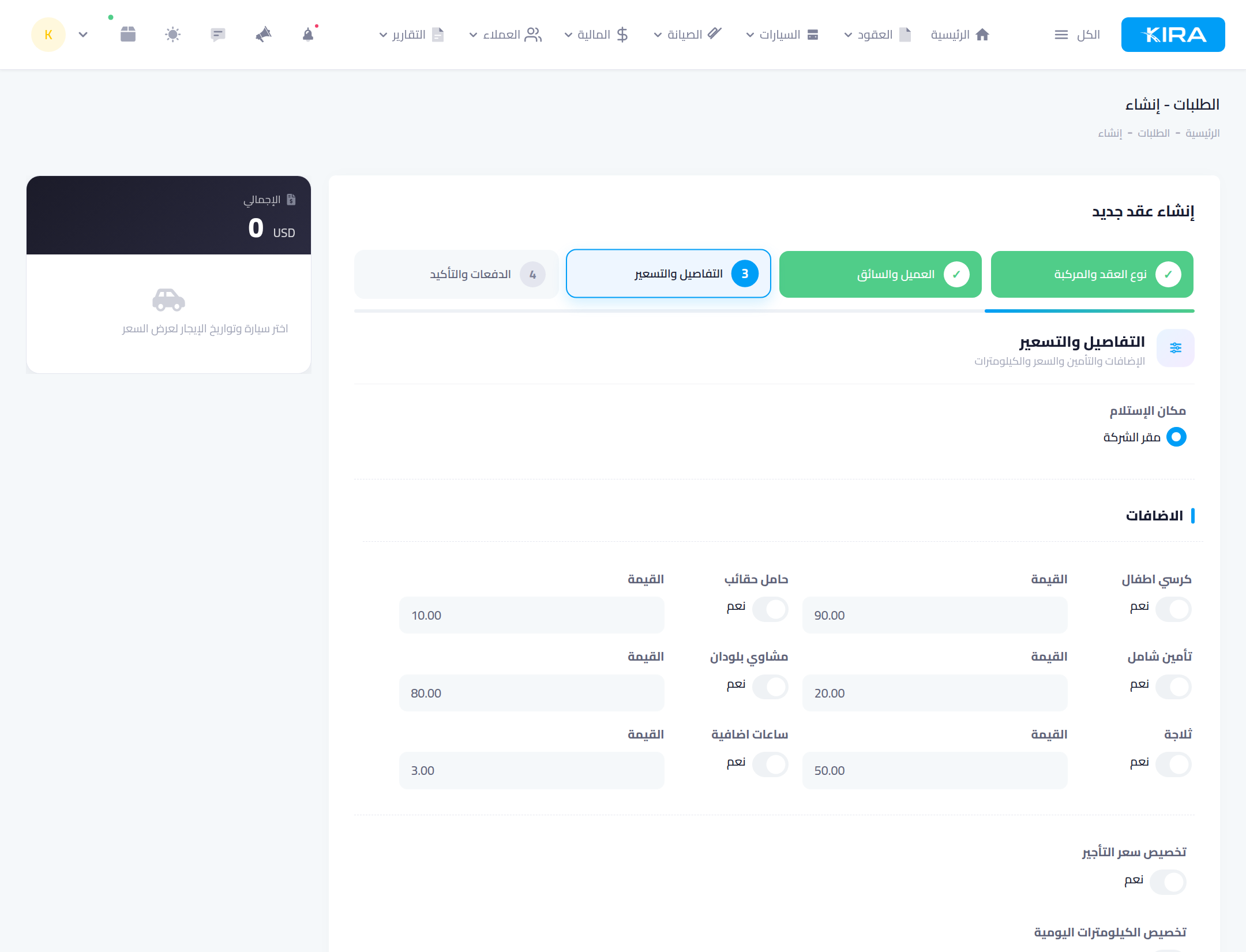The width and height of the screenshot is (1246, 952).
Task: Open the hamburger menu icon beside الكل
Action: [x=1061, y=35]
